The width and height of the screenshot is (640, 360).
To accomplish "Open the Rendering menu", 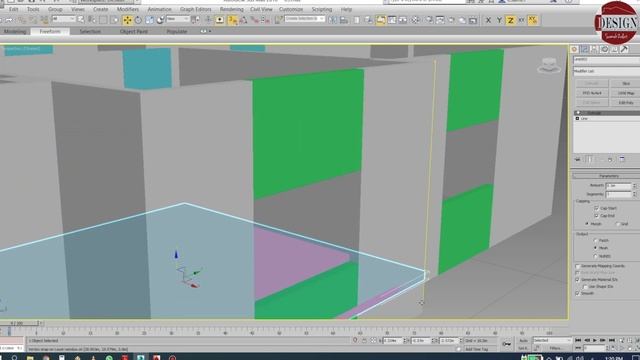I will coord(231,9).
